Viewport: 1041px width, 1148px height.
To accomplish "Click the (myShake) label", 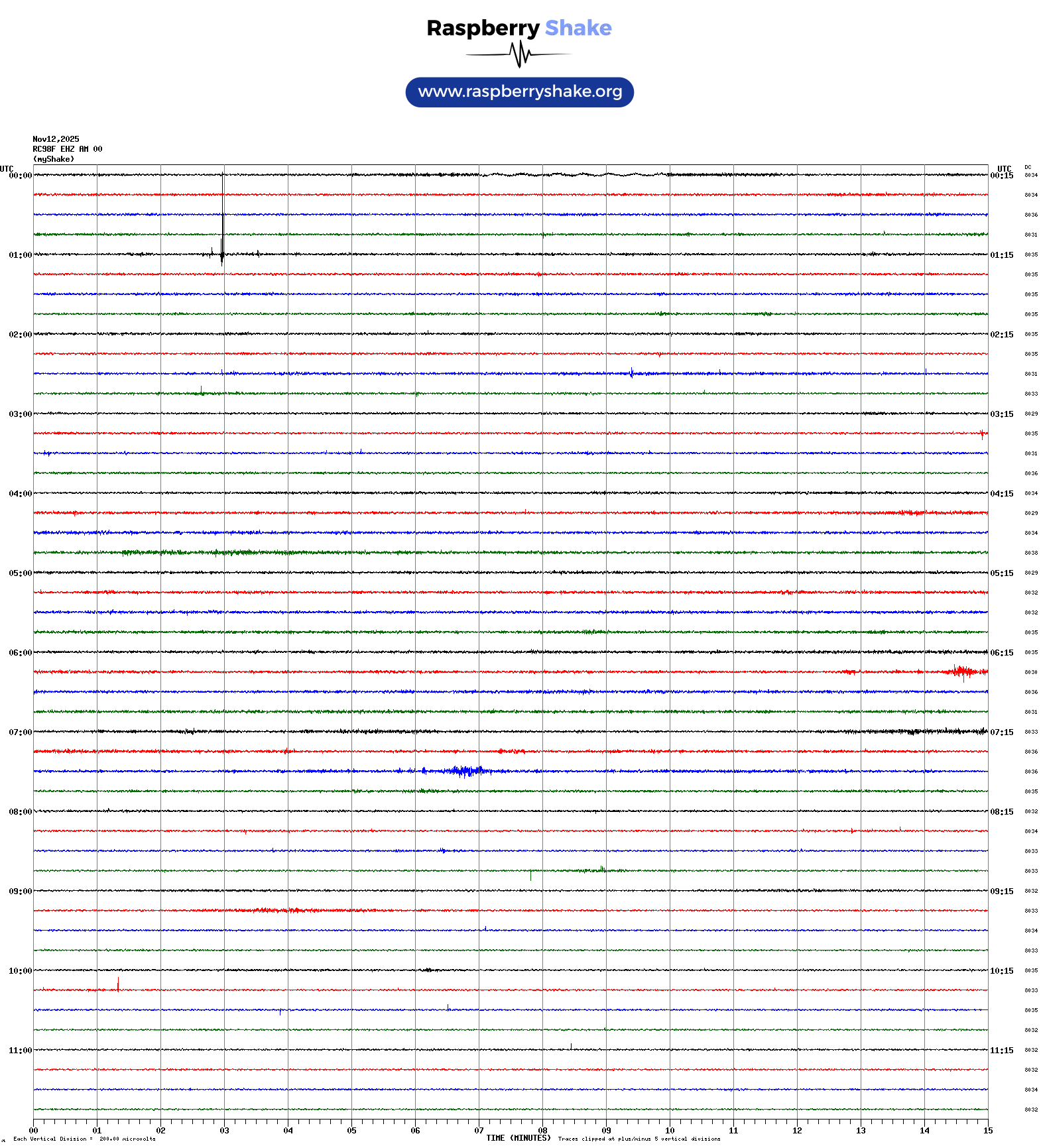I will point(54,159).
